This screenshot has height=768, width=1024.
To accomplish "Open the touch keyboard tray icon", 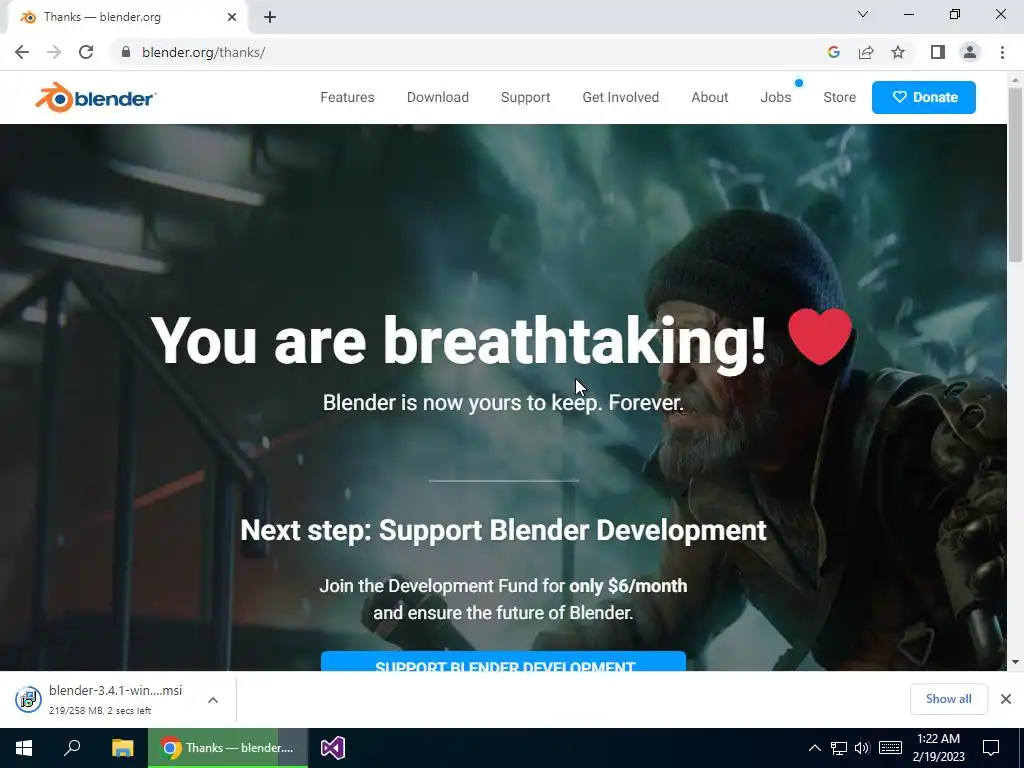I will click(890, 748).
